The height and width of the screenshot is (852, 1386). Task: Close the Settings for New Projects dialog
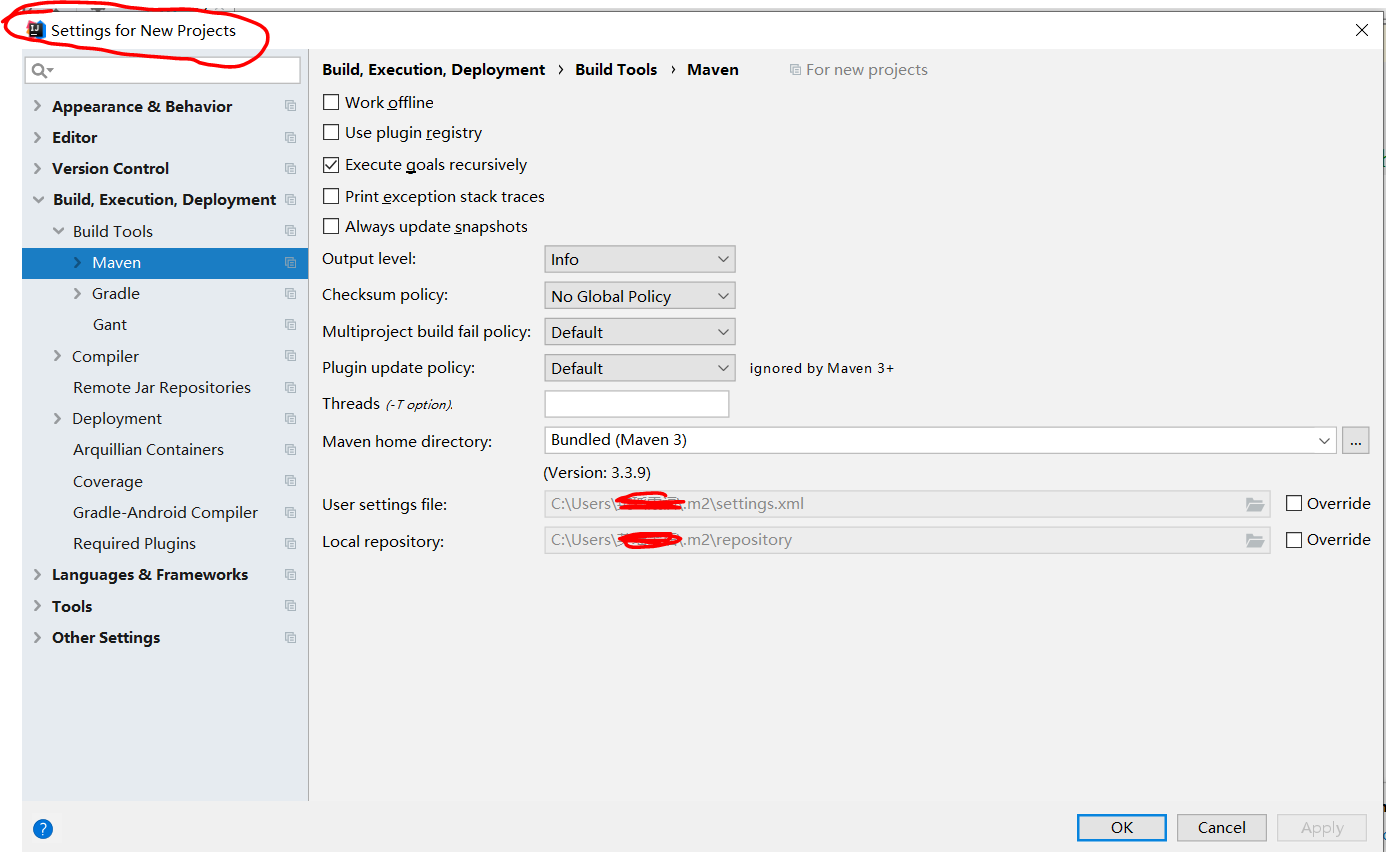click(x=1362, y=30)
